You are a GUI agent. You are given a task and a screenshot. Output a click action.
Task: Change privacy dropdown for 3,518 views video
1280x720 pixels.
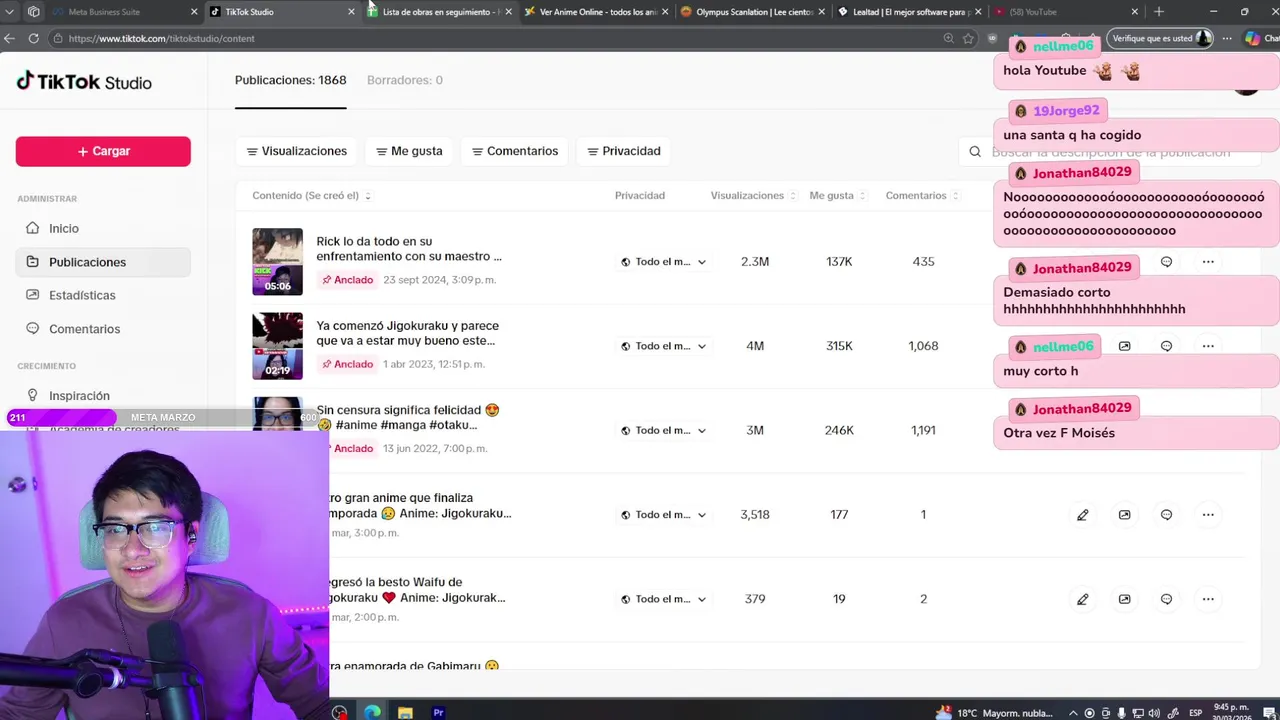(663, 515)
